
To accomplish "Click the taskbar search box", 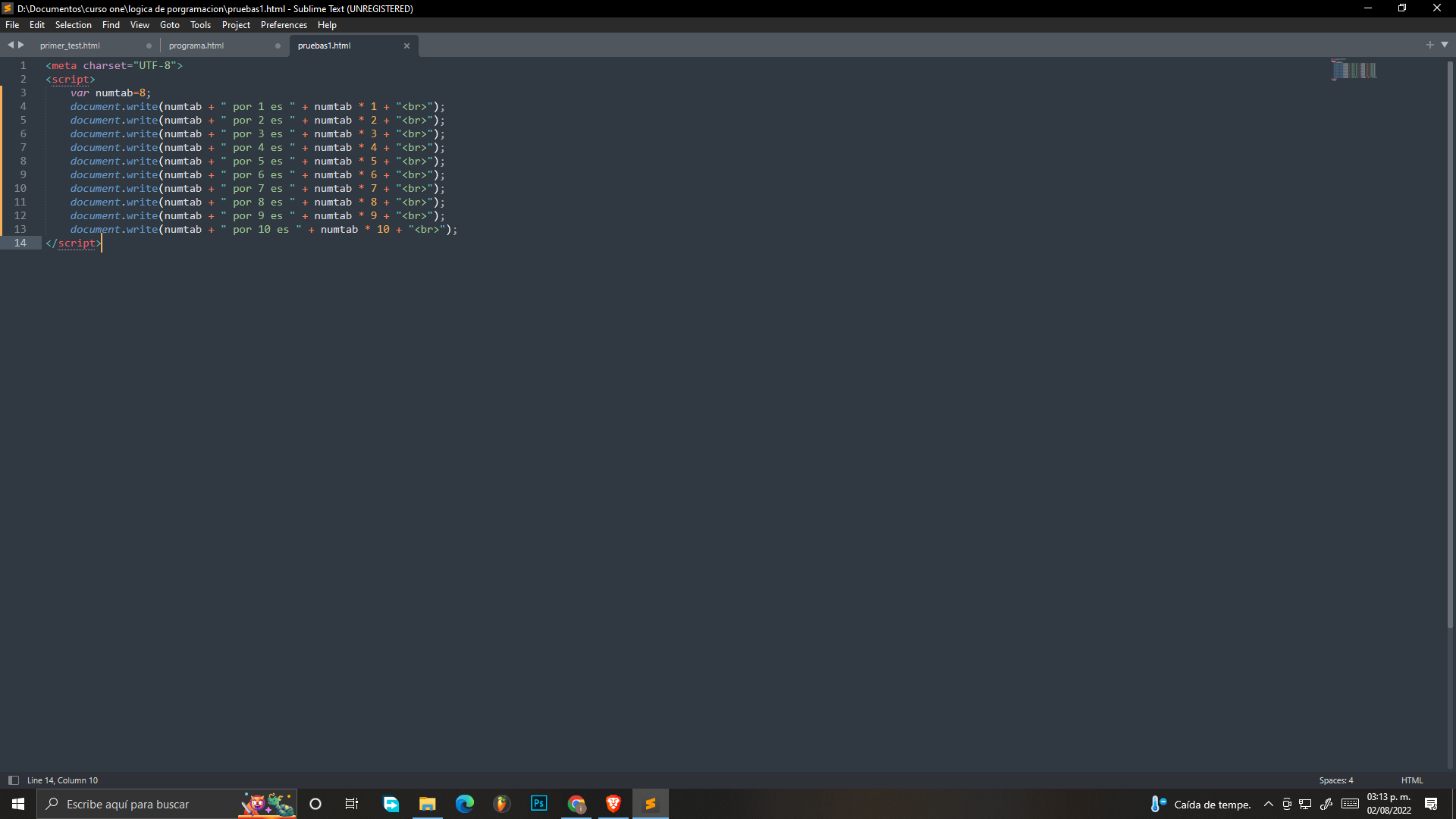I will (x=167, y=804).
